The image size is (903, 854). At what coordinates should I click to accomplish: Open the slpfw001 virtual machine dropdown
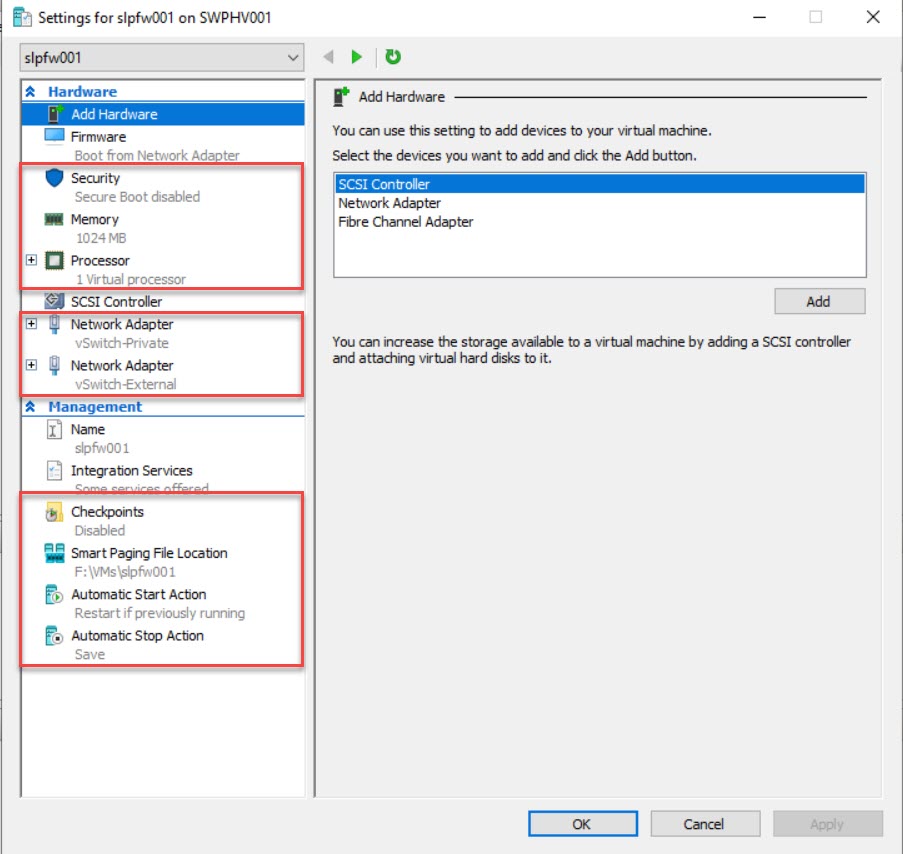[x=292, y=58]
